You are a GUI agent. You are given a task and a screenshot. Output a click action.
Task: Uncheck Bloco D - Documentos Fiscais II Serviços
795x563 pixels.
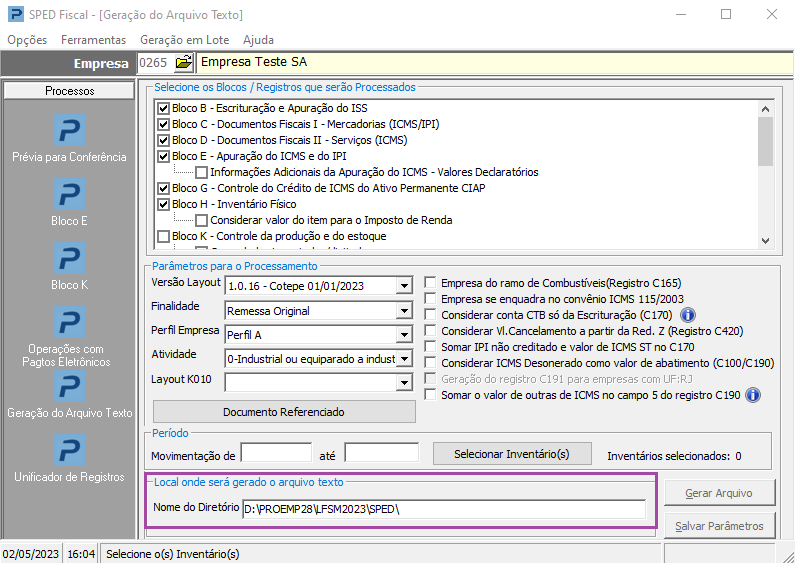pos(163,140)
